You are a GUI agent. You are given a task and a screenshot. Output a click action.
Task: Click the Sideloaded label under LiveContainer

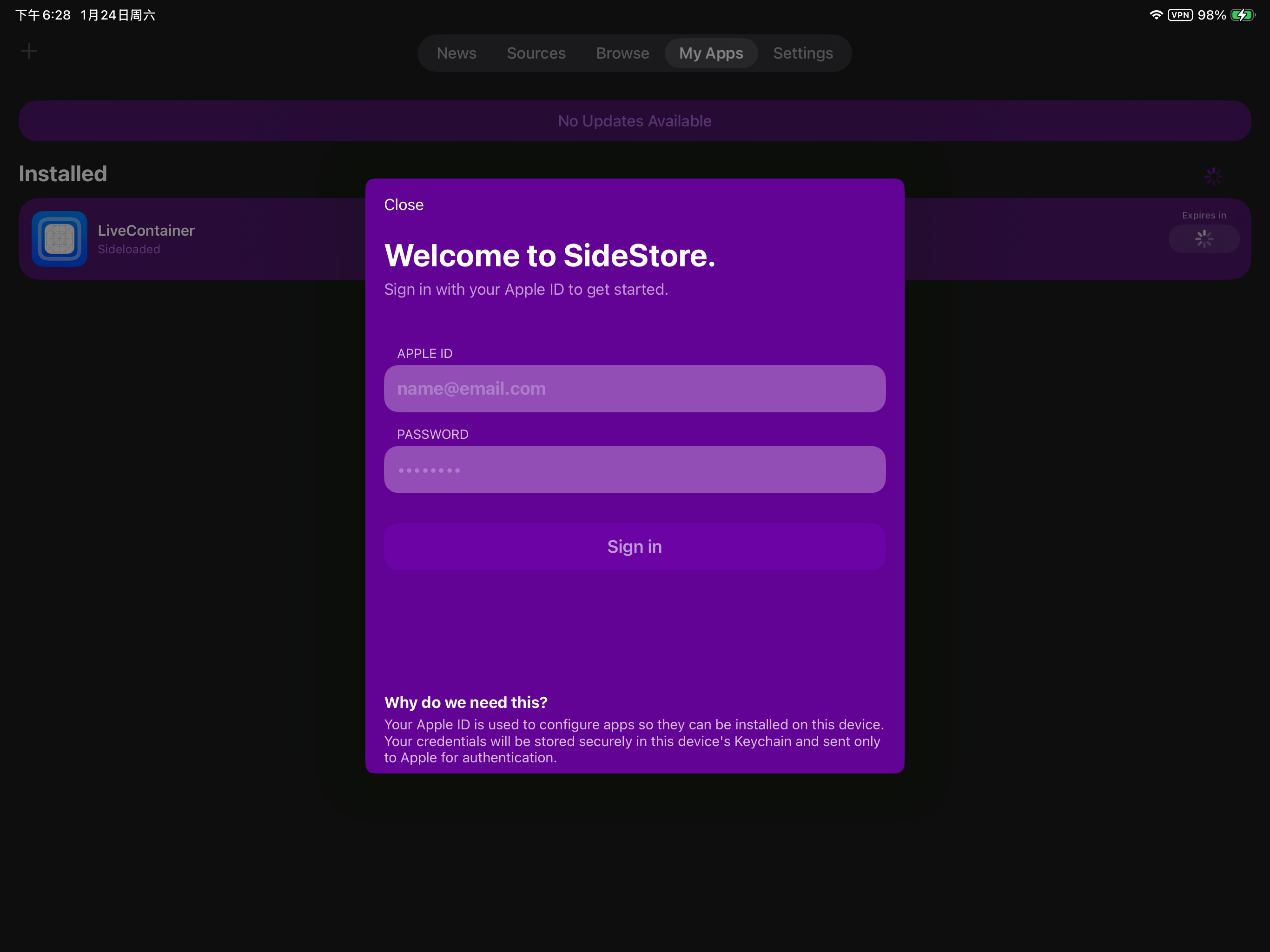tap(129, 249)
